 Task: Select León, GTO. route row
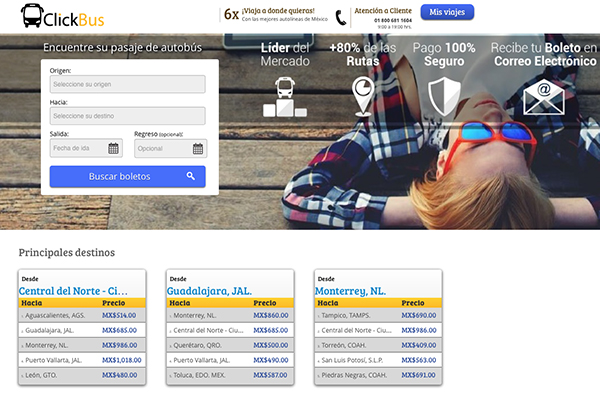82,375
